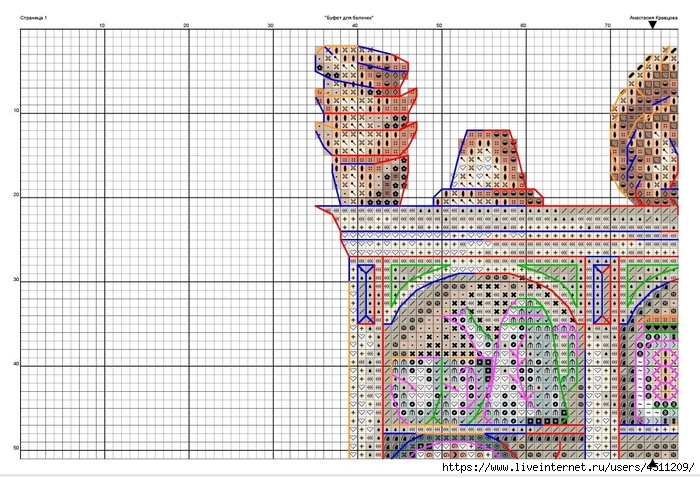Open the liveinternet.ru users URL
This screenshot has height=478, width=700.
point(568,467)
